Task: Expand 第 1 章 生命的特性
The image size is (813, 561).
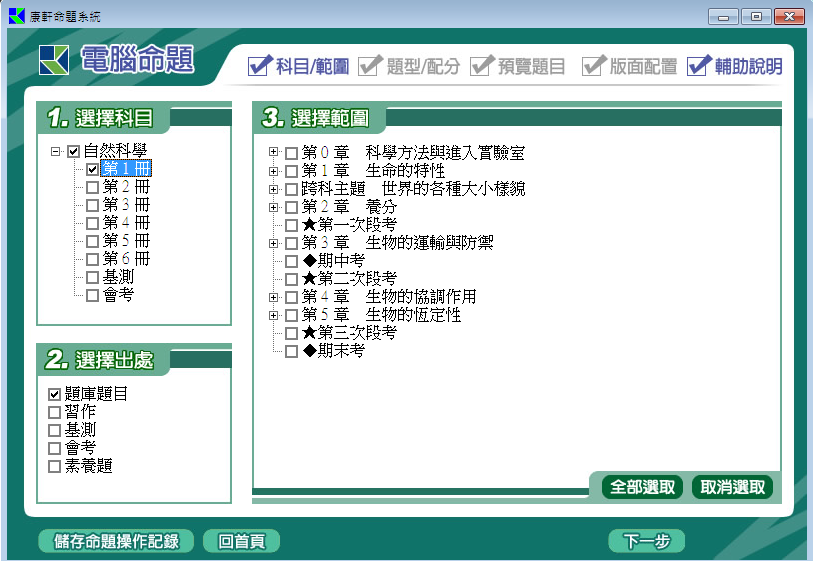Action: click(x=273, y=171)
